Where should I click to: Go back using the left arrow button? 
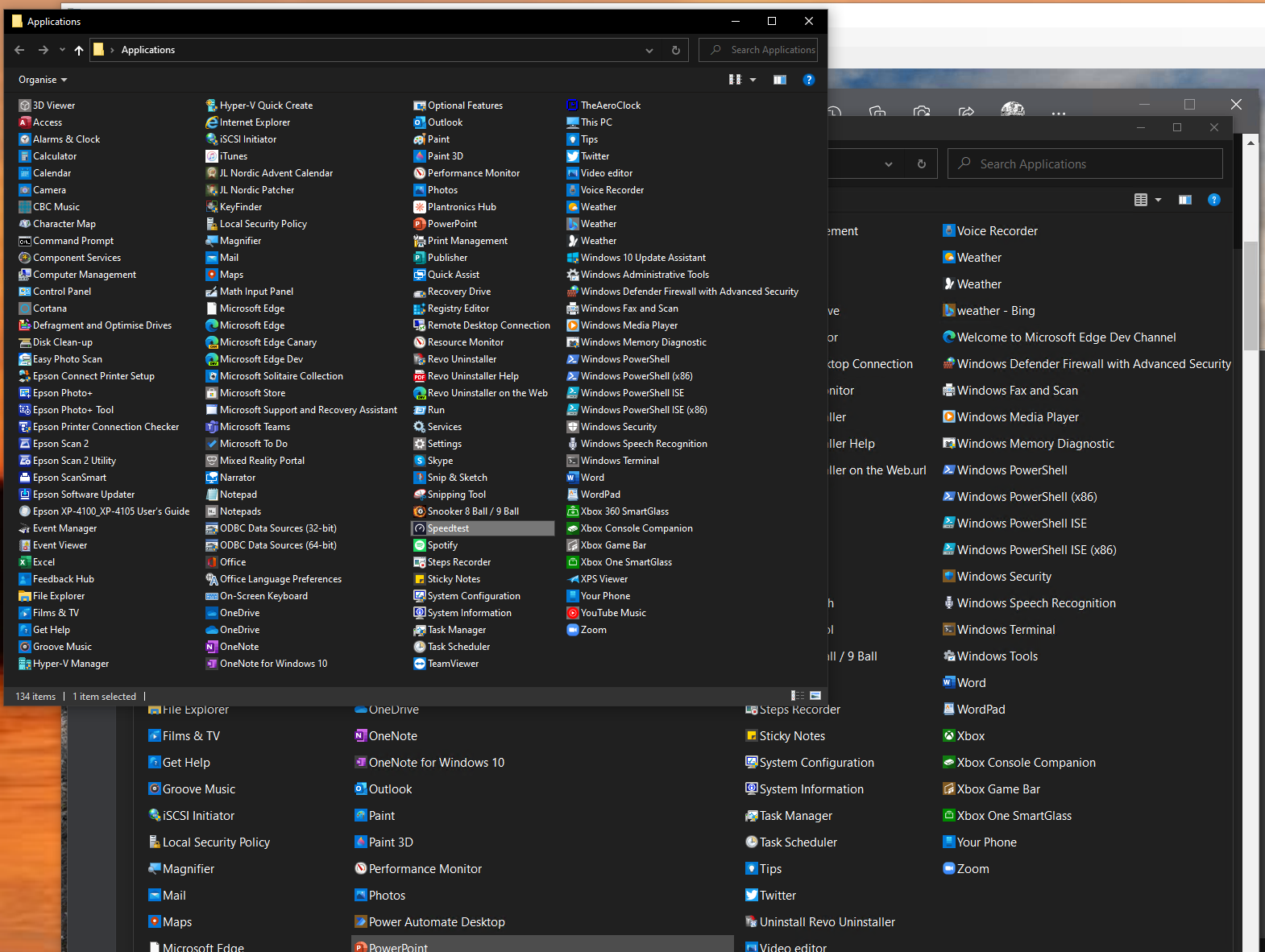tap(19, 50)
